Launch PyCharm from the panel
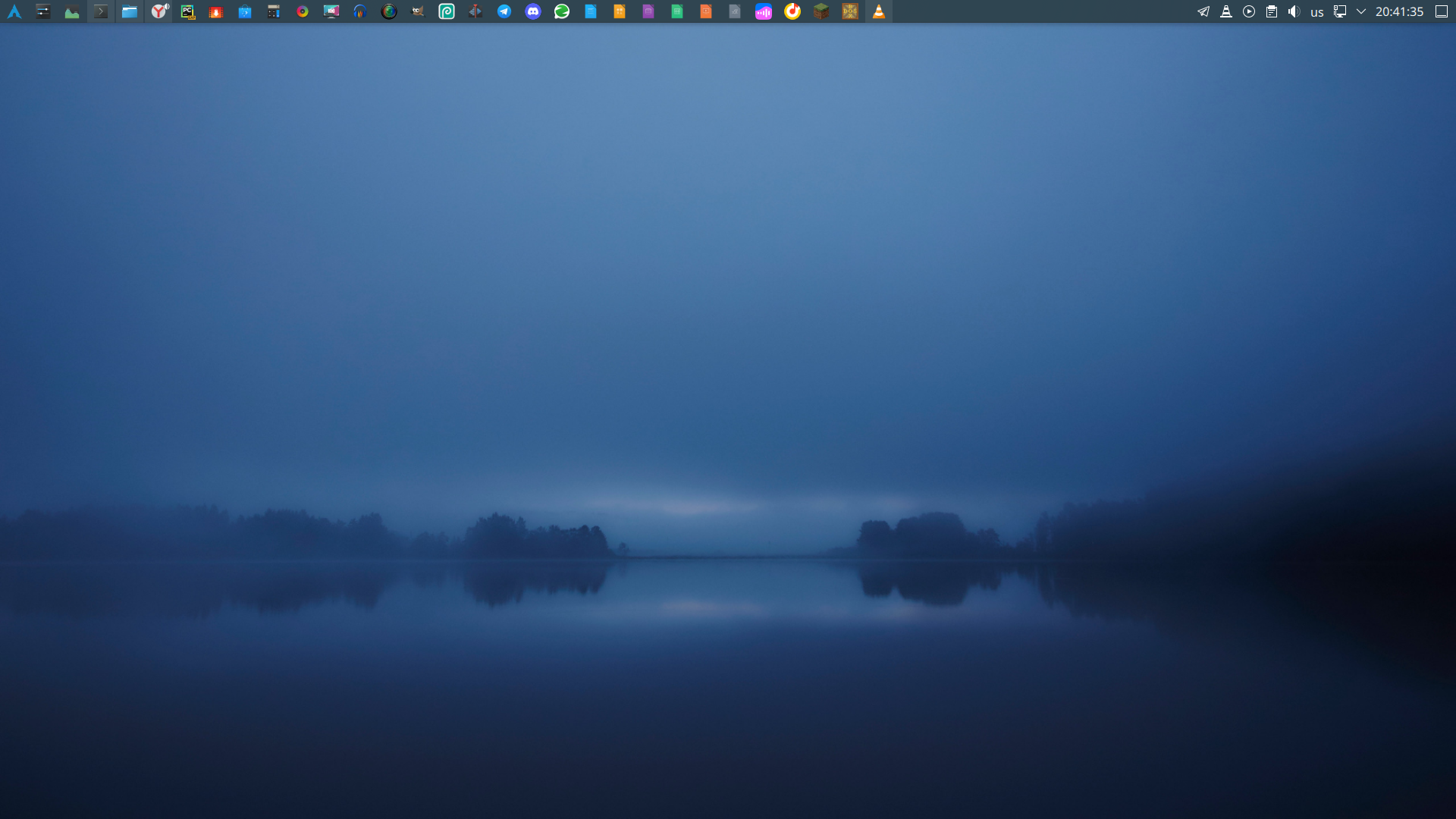The image size is (1456, 819). (187, 11)
